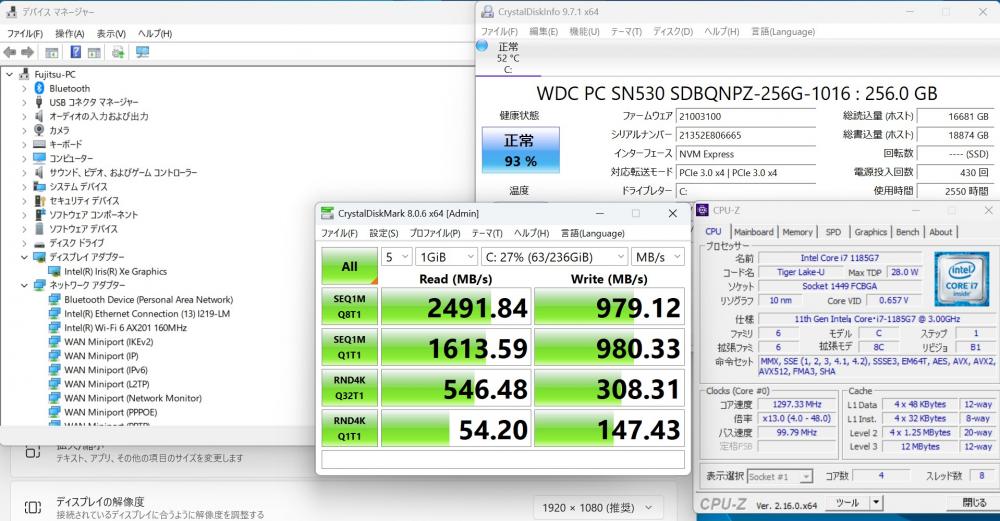Click the camera category icon
The width and height of the screenshot is (1000, 521).
click(x=40, y=130)
